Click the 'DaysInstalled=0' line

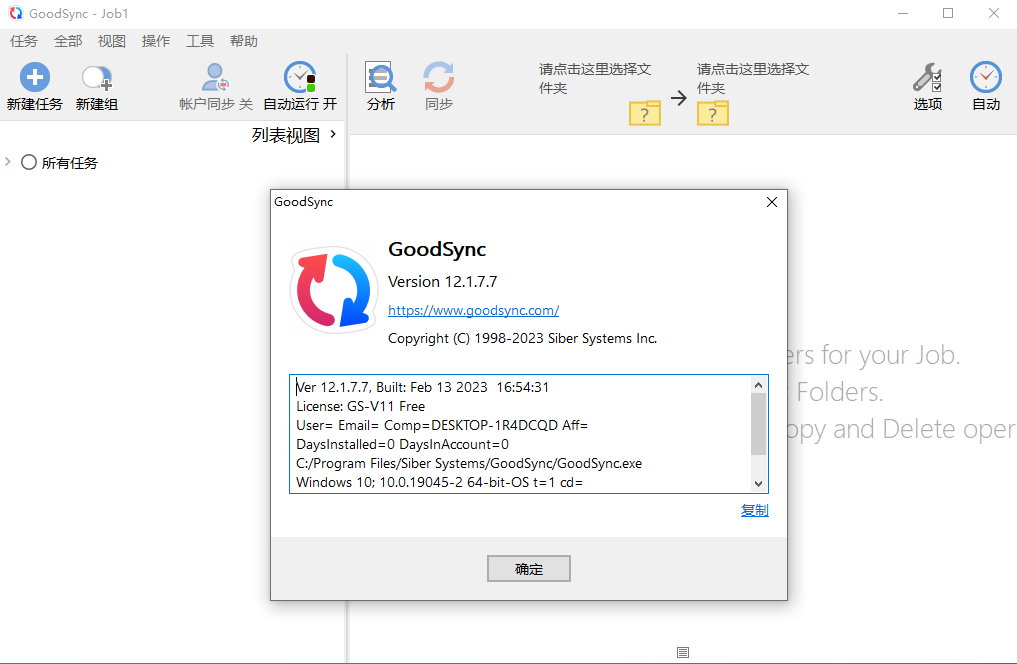(x=402, y=444)
